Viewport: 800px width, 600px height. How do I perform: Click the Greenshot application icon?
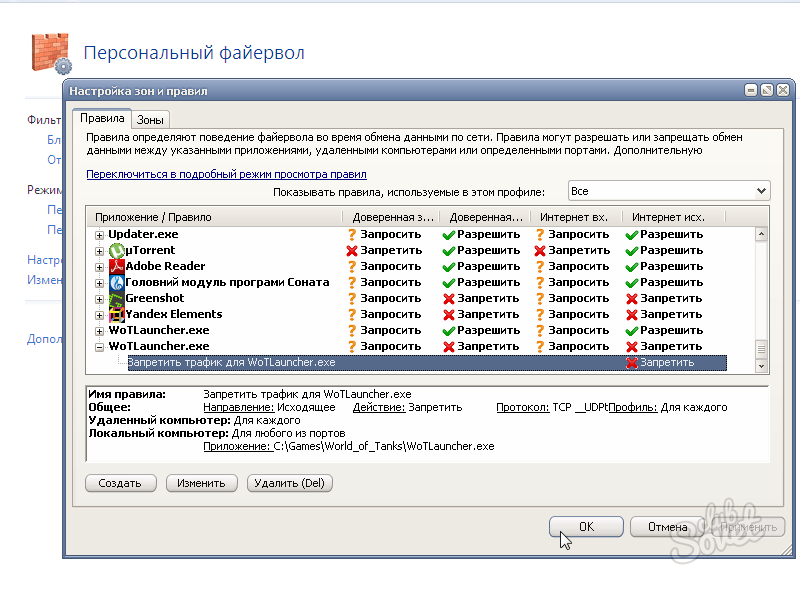(116, 298)
